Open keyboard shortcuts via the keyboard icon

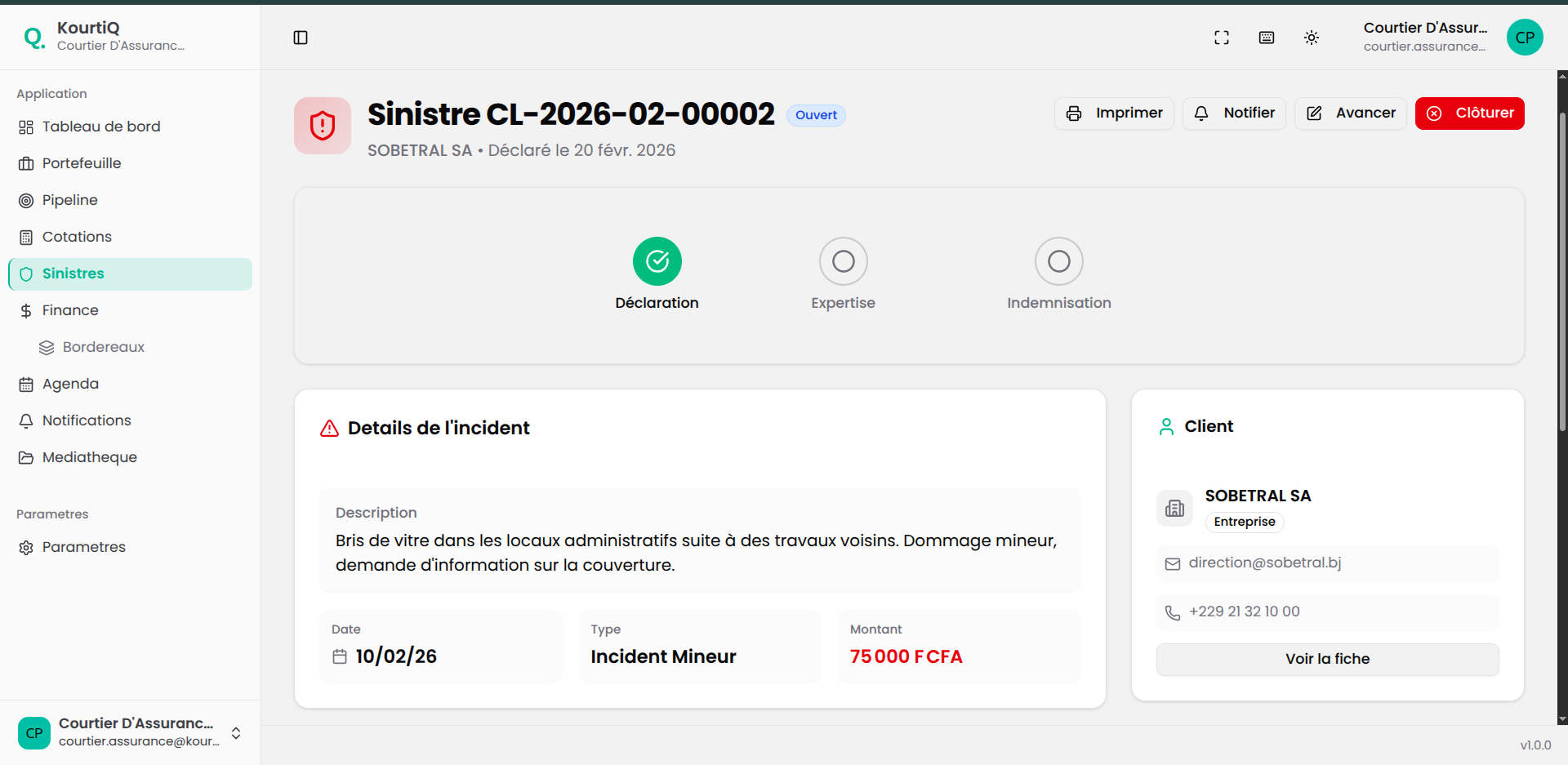pos(1267,38)
